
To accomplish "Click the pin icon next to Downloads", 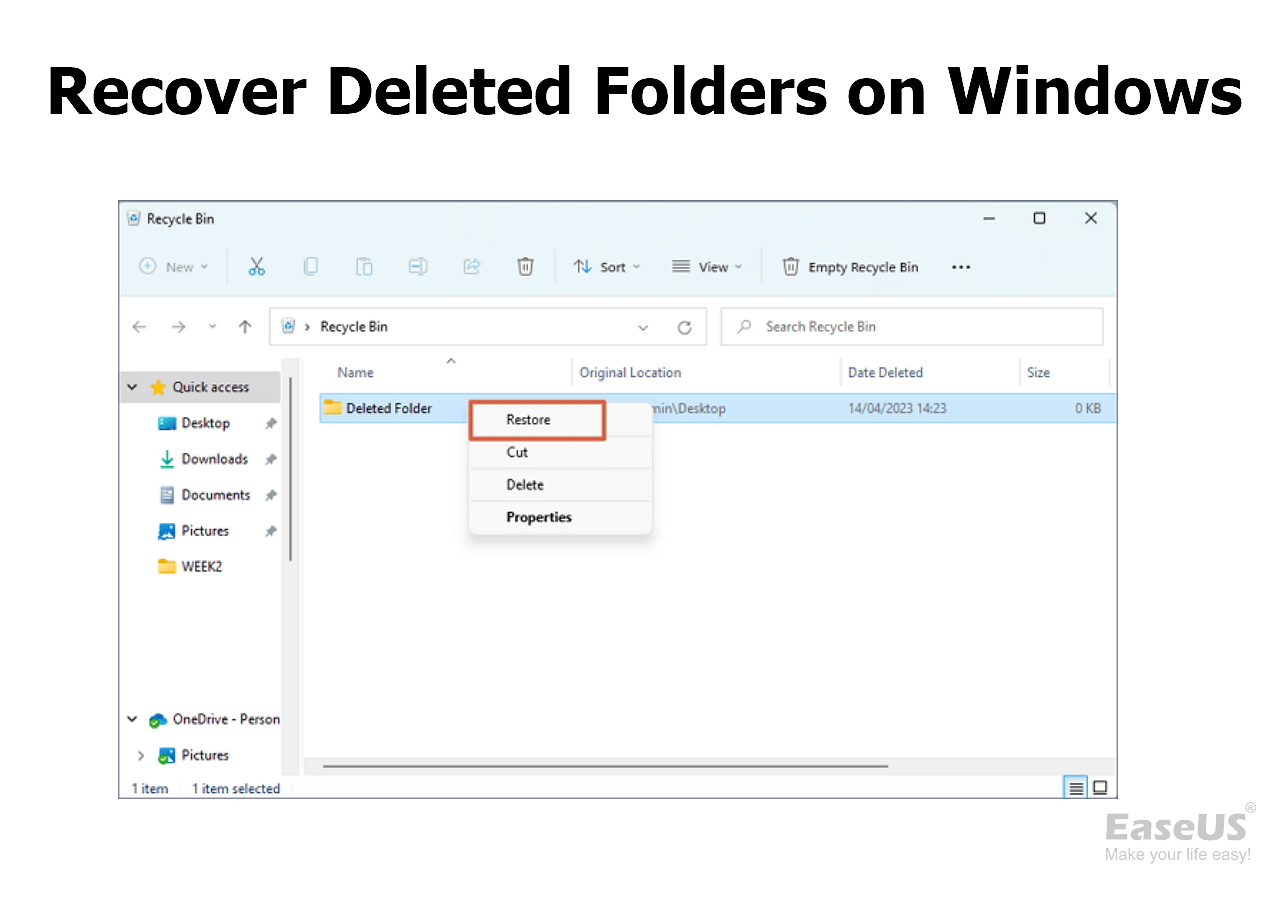I will coord(270,460).
